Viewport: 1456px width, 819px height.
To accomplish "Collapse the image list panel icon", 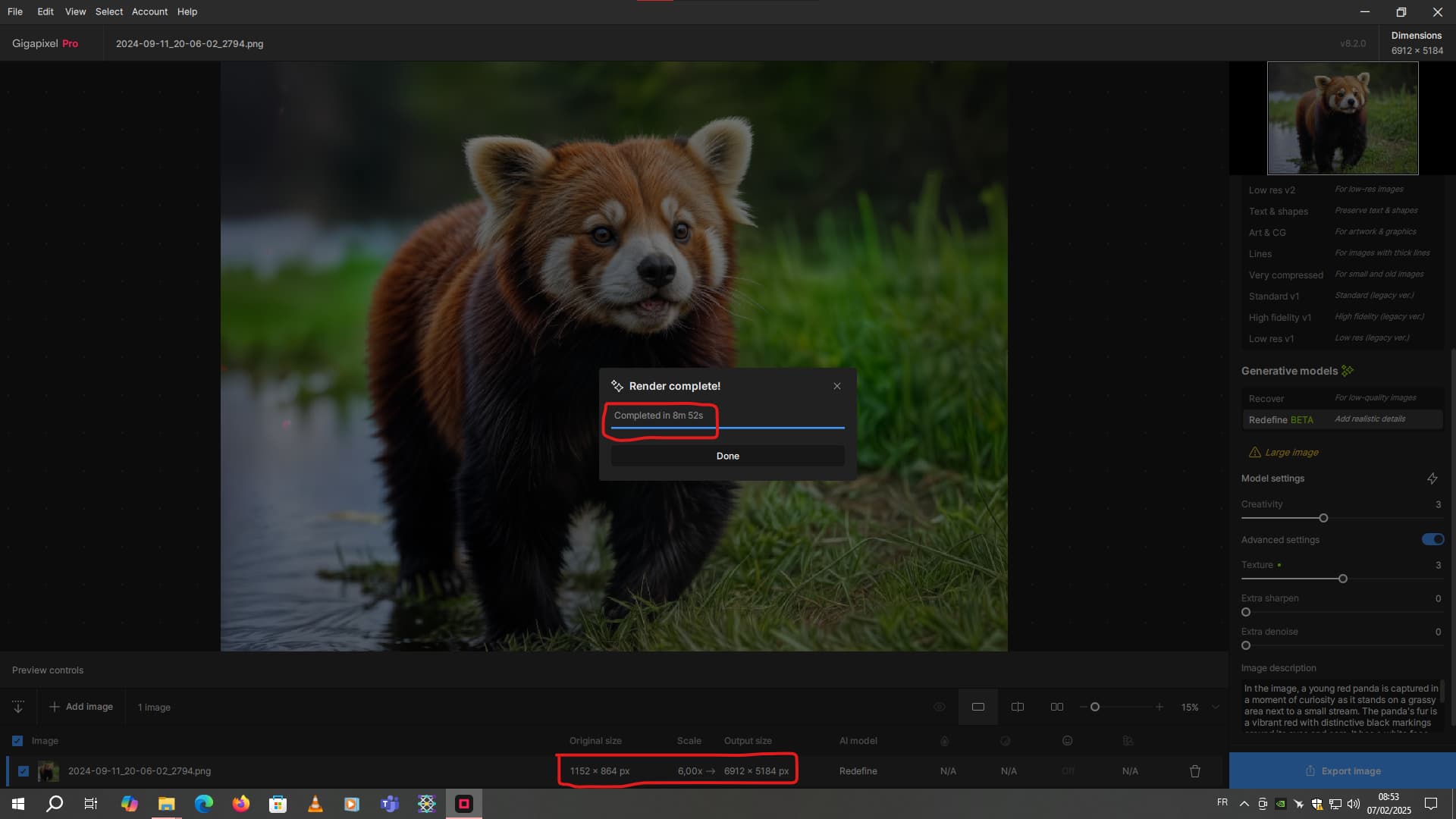I will (18, 707).
